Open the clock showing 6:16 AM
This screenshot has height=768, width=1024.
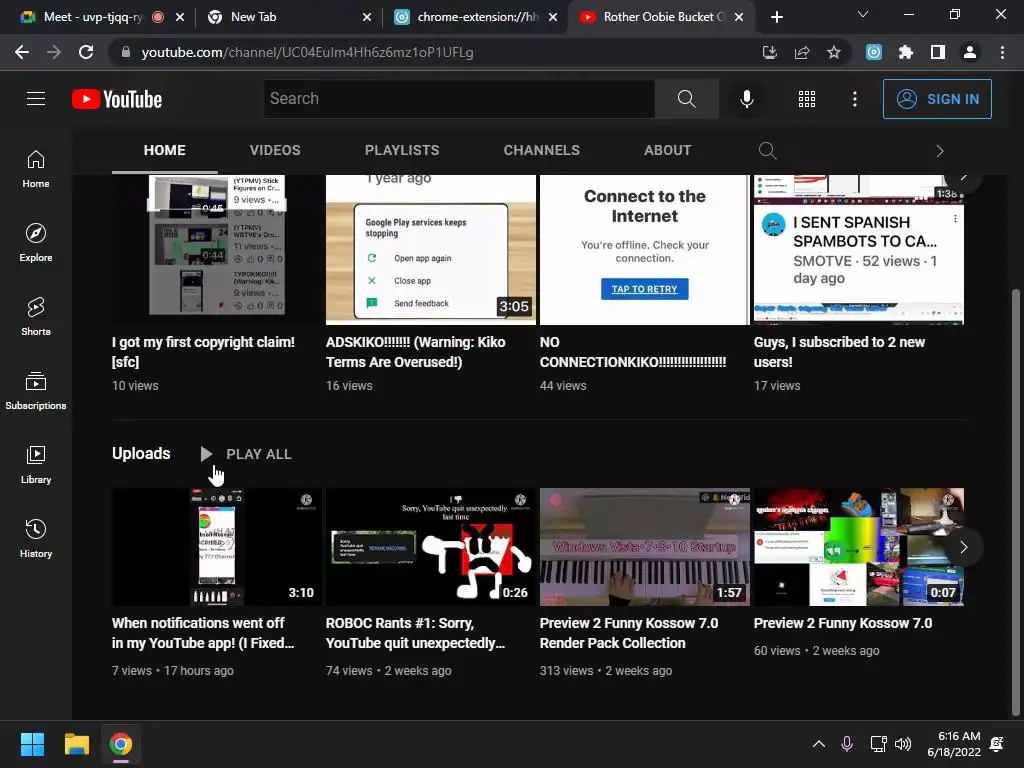(x=953, y=744)
